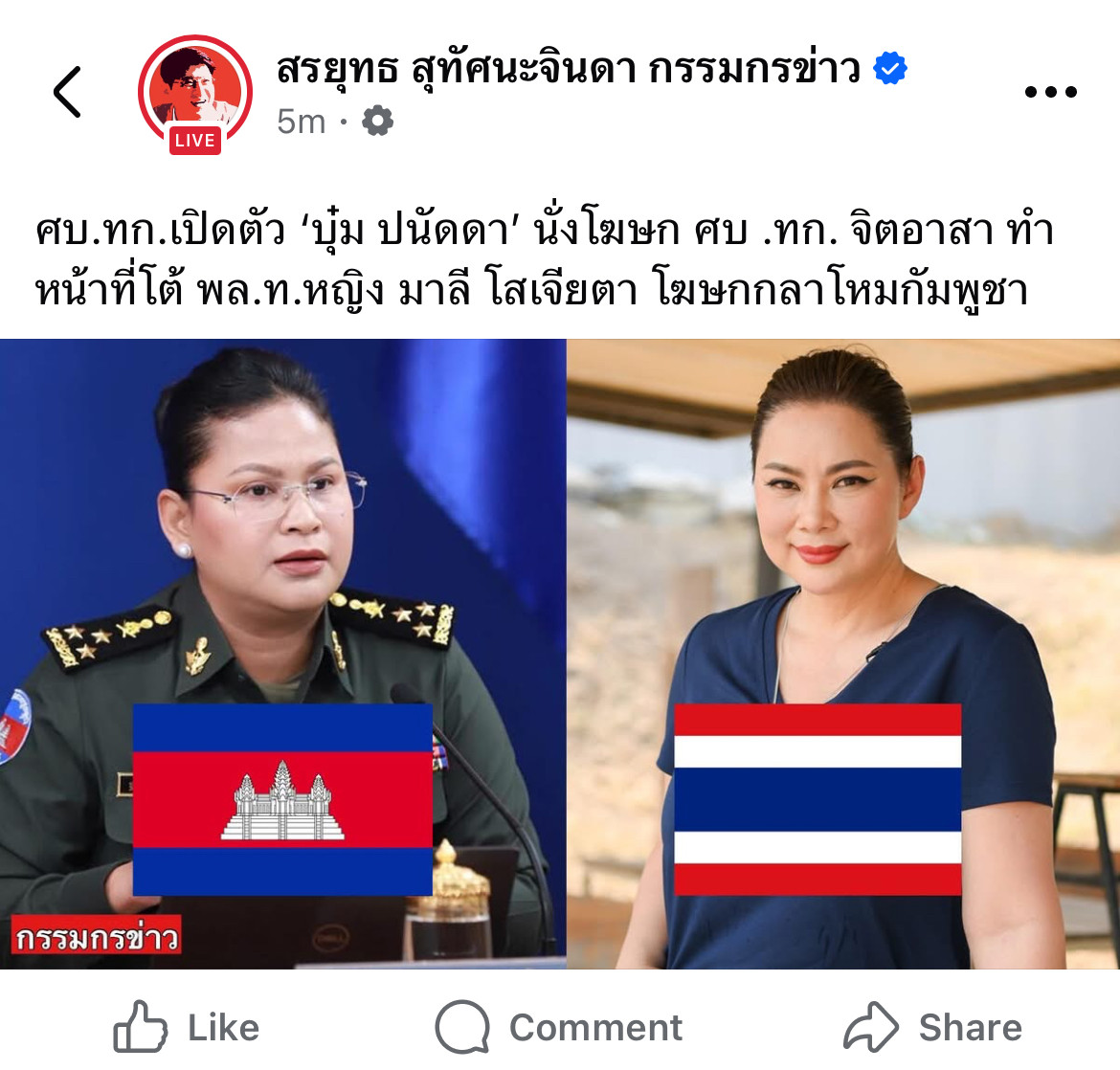
Task: Click the Comment text label
Action: click(595, 1028)
